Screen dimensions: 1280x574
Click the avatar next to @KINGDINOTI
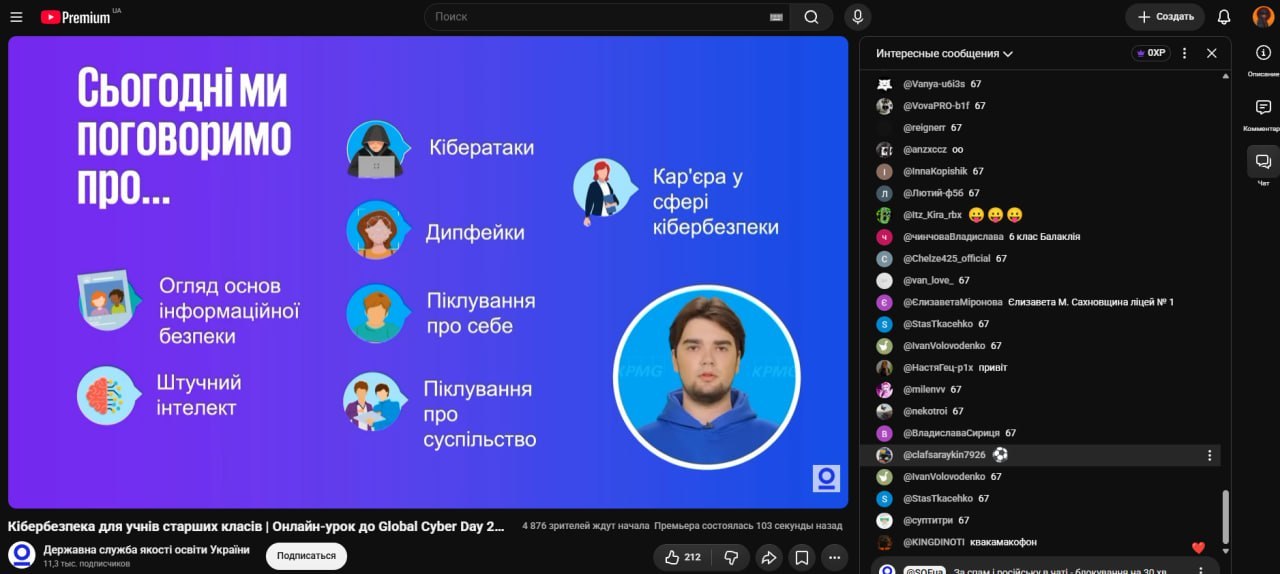(x=884, y=542)
